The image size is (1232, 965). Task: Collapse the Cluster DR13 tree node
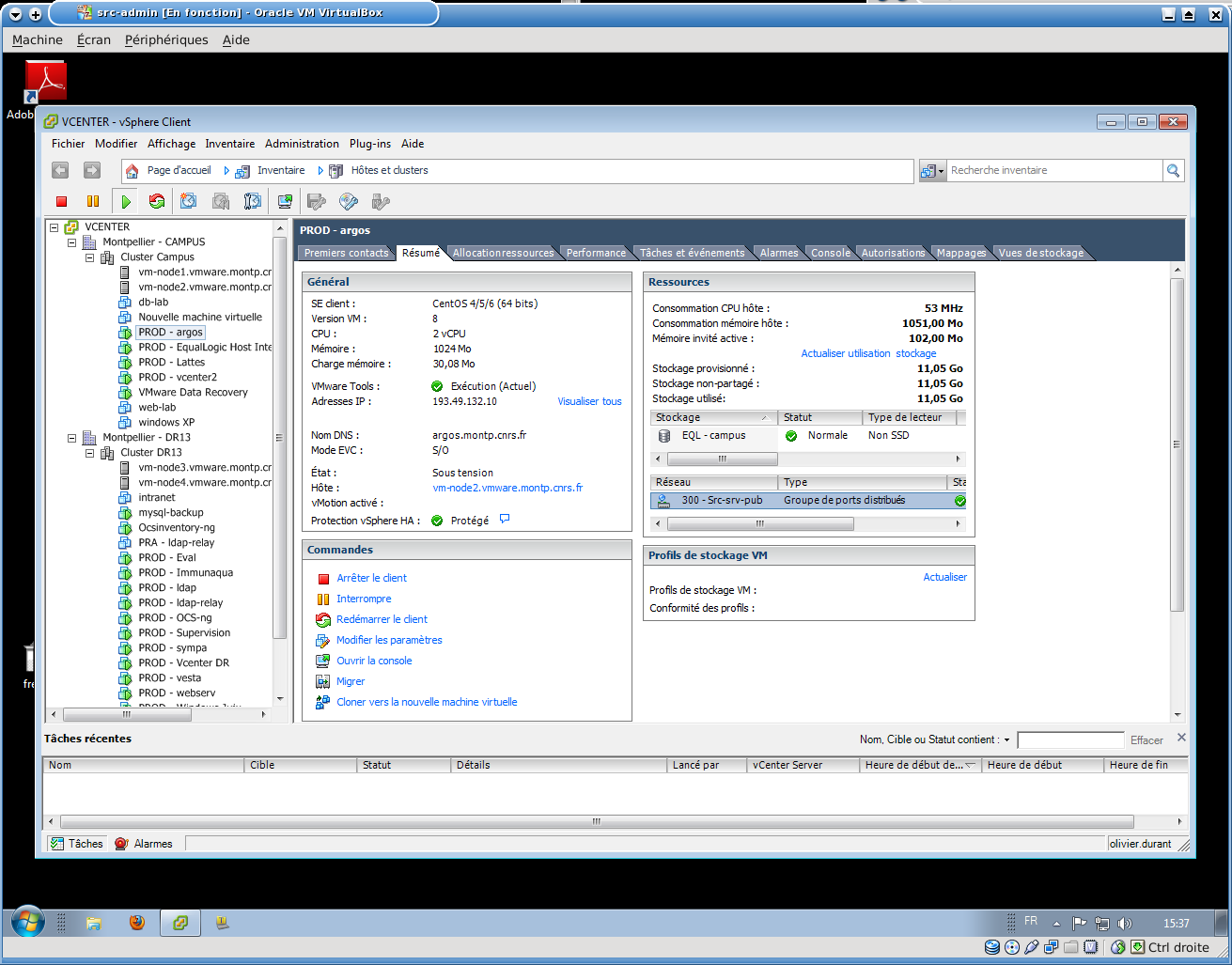pyautogui.click(x=90, y=453)
